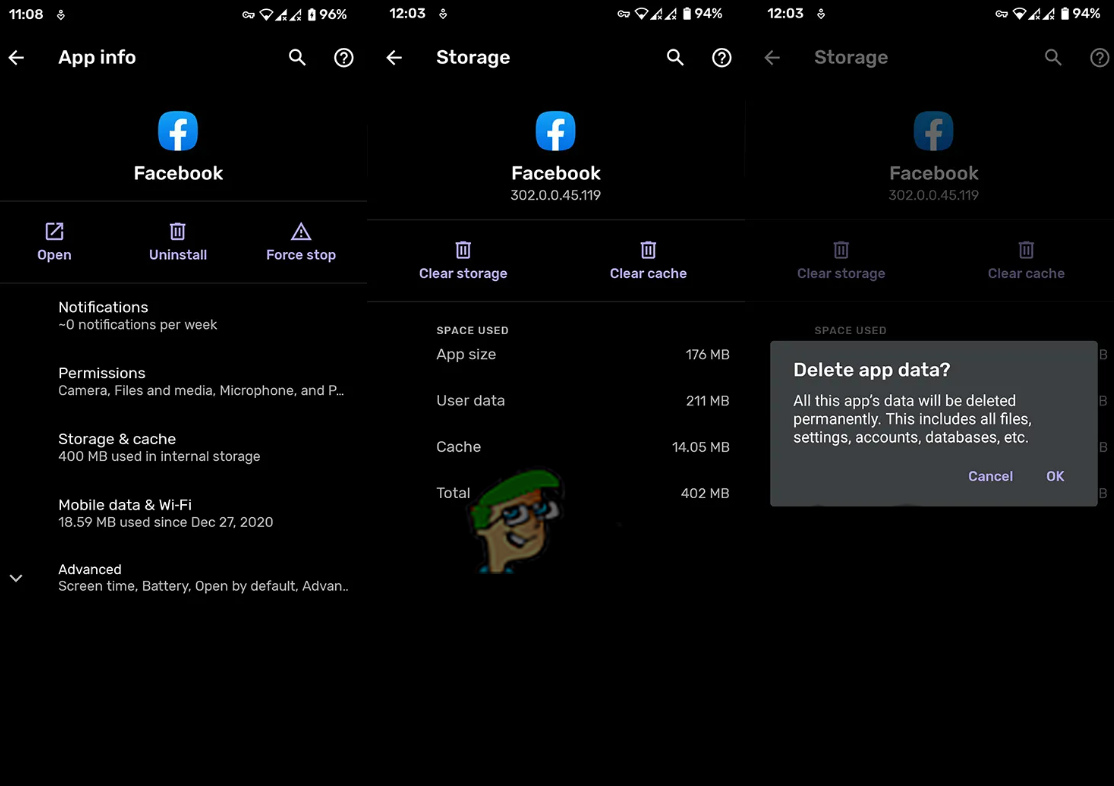The height and width of the screenshot is (786, 1114).
Task: Open Notifications settings for Facebook
Action: pyautogui.click(x=183, y=316)
